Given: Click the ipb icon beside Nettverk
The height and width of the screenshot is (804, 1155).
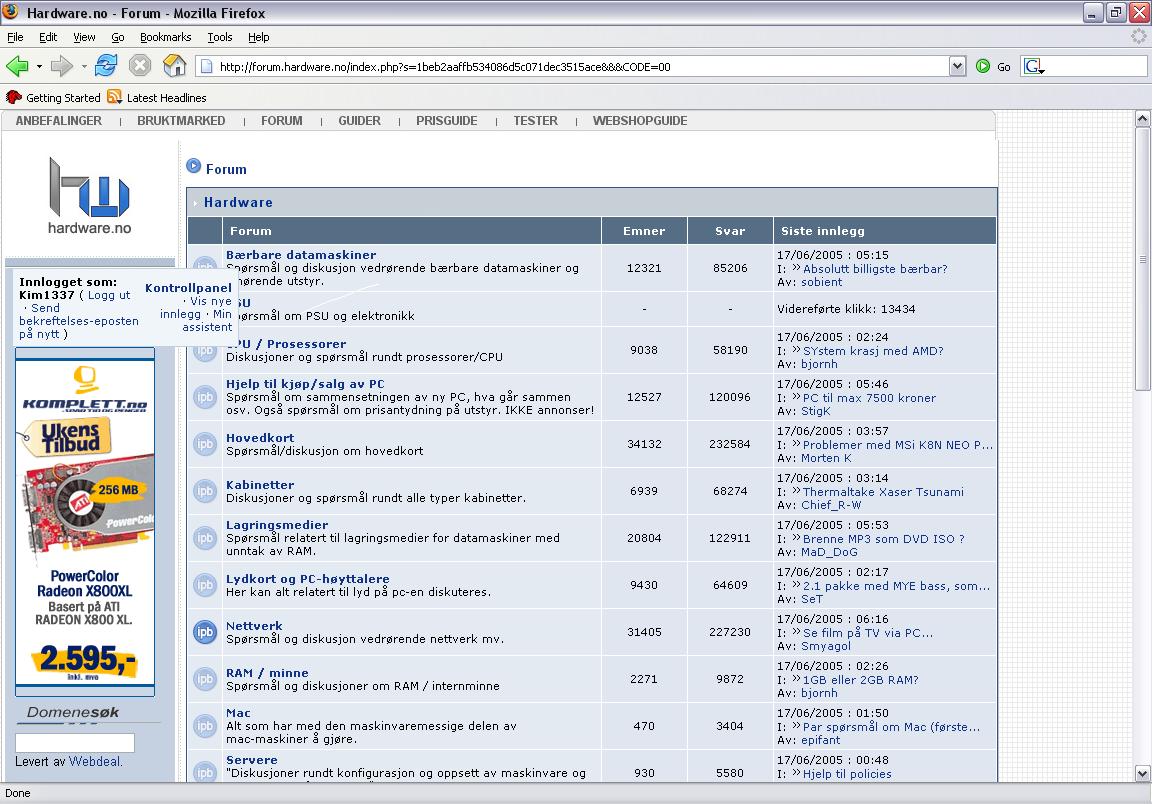Looking at the screenshot, I should tap(205, 632).
